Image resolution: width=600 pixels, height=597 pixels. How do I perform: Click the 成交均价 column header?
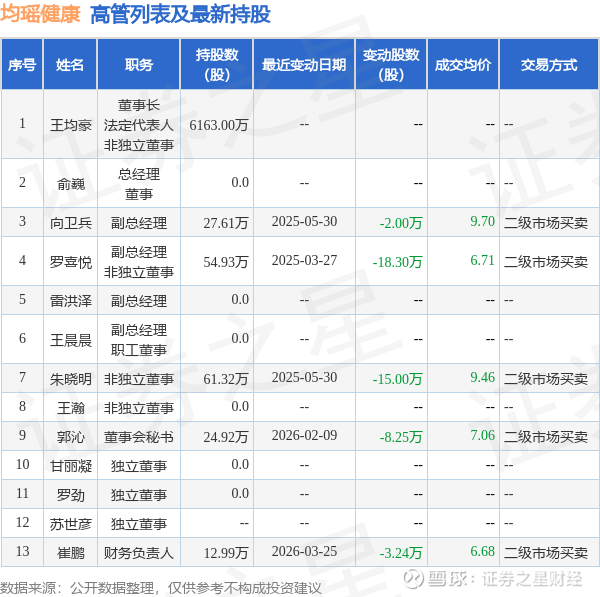pos(463,64)
